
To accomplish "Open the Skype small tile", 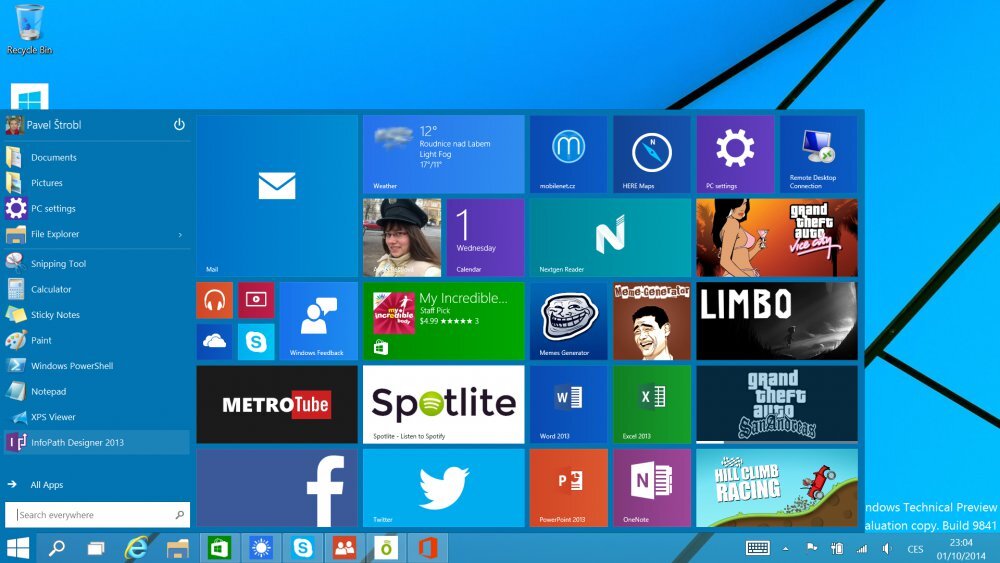I will [x=256, y=342].
